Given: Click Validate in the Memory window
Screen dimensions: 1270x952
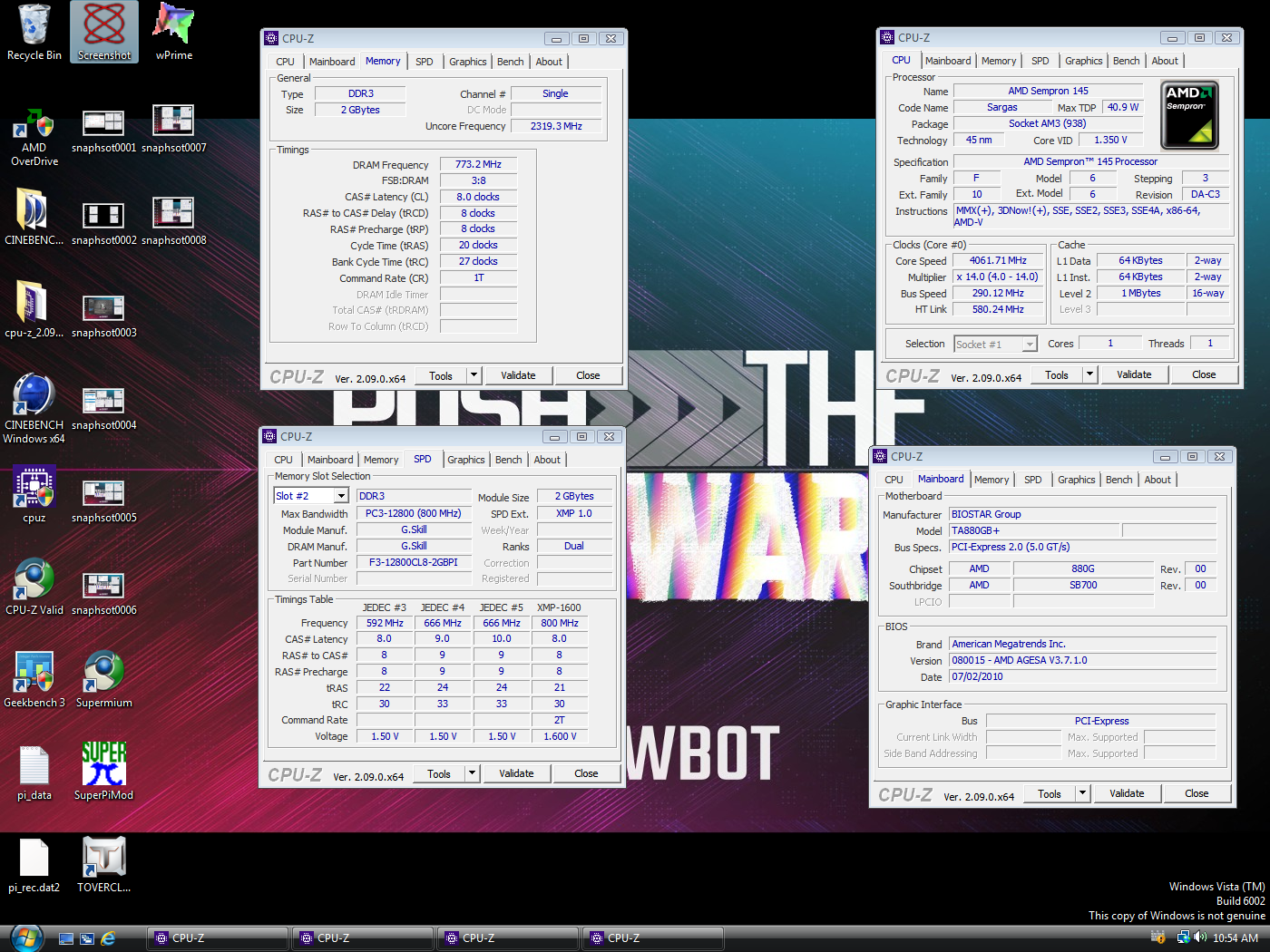Looking at the screenshot, I should coord(518,375).
